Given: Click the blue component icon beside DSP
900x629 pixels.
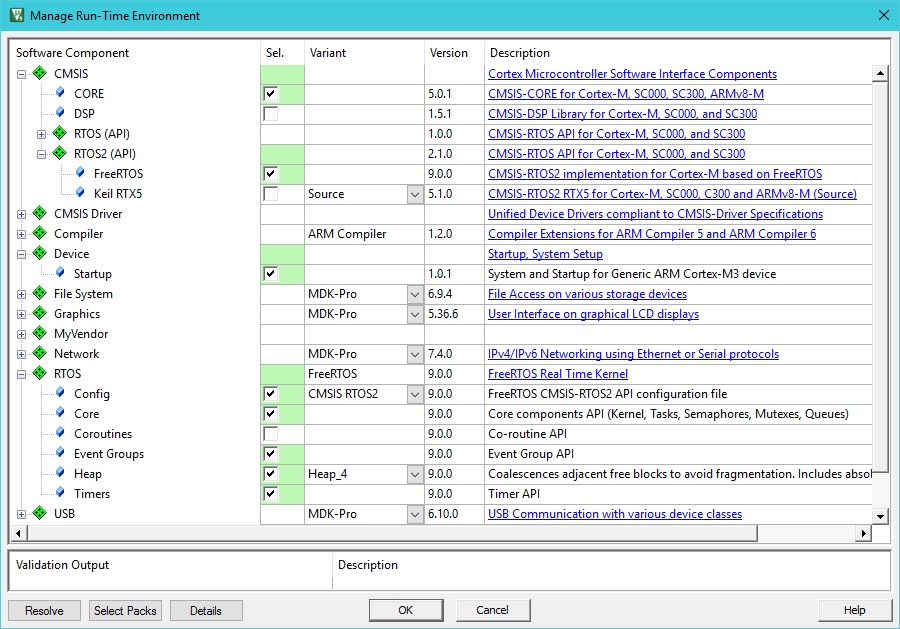Looking at the screenshot, I should click(x=60, y=114).
